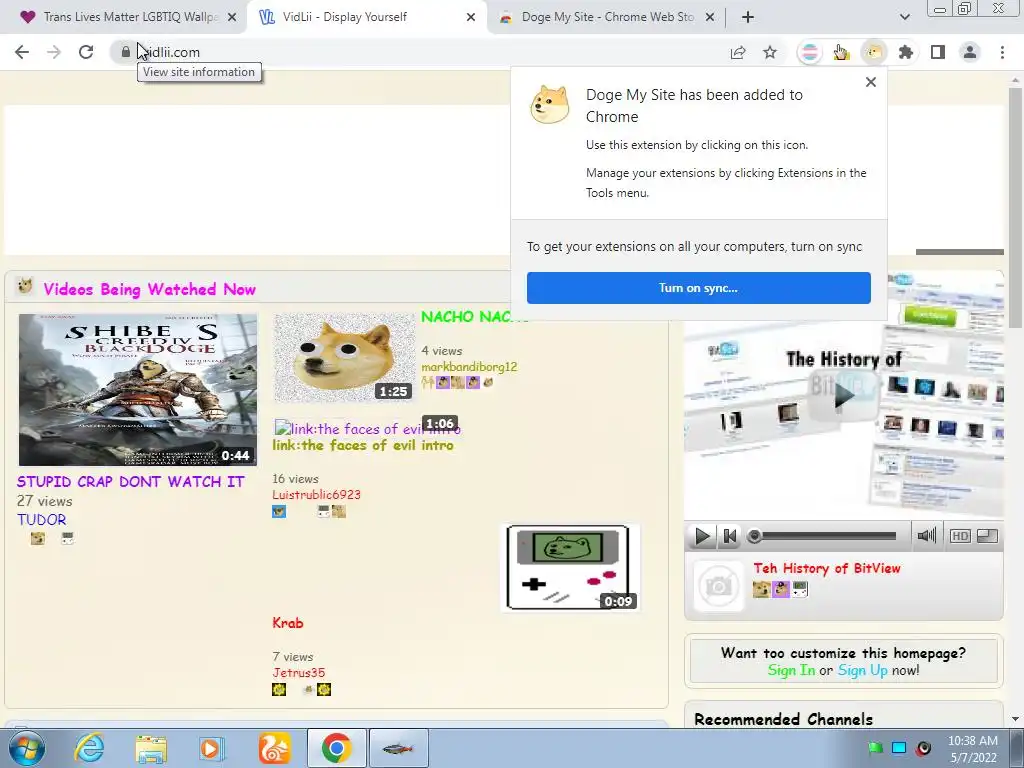
Task: Open Chrome three-dot menu
Action: [x=1002, y=52]
